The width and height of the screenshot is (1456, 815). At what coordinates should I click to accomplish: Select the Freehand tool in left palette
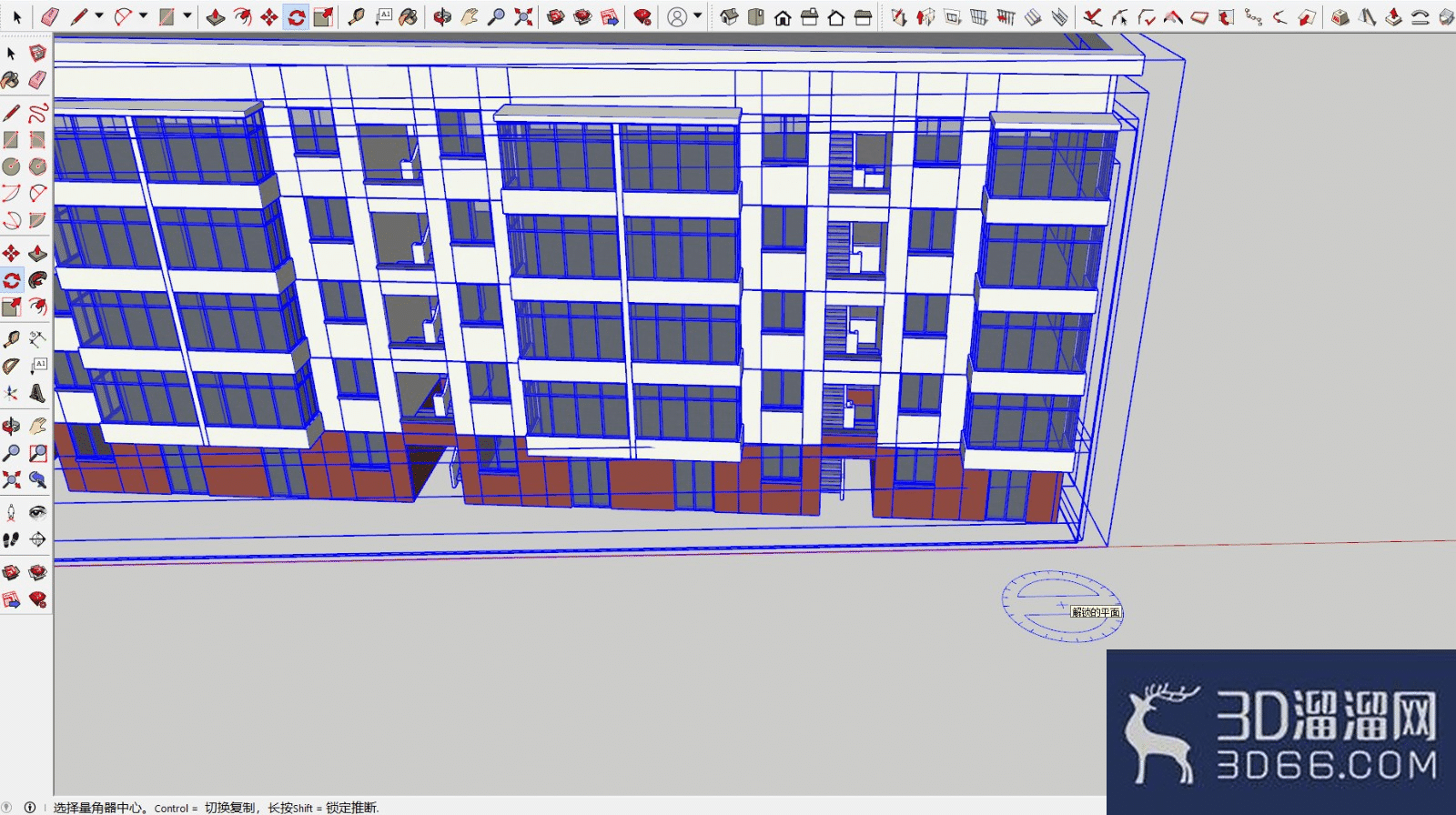(37, 113)
